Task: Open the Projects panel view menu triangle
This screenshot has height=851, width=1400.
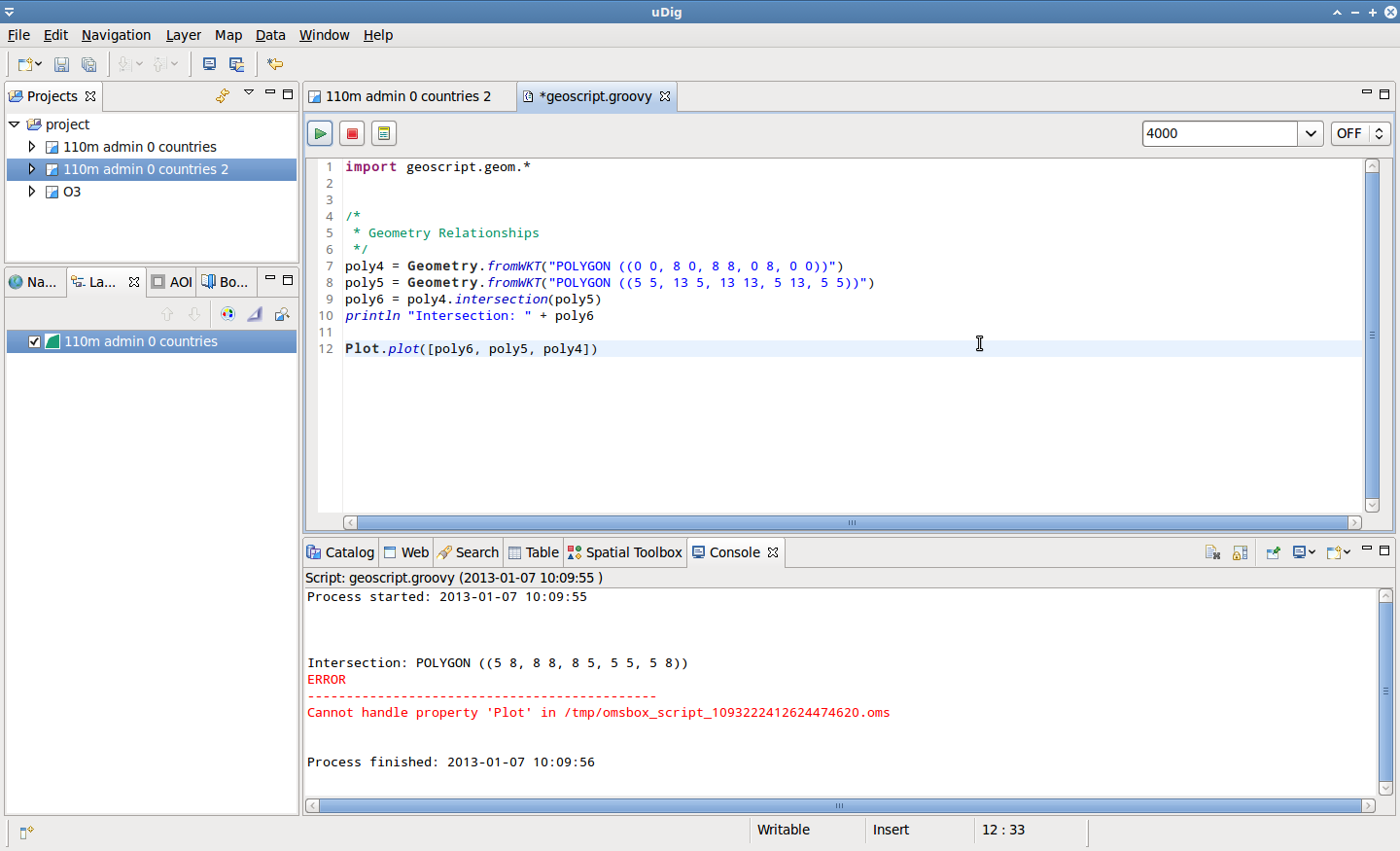Action: point(249,93)
